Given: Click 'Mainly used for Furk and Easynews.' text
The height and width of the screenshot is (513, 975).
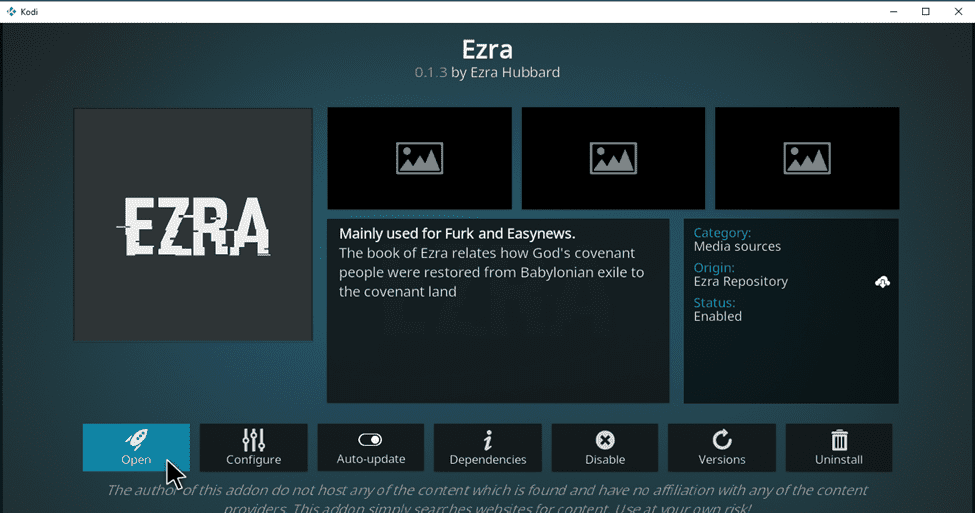Looking at the screenshot, I should pos(457,234).
